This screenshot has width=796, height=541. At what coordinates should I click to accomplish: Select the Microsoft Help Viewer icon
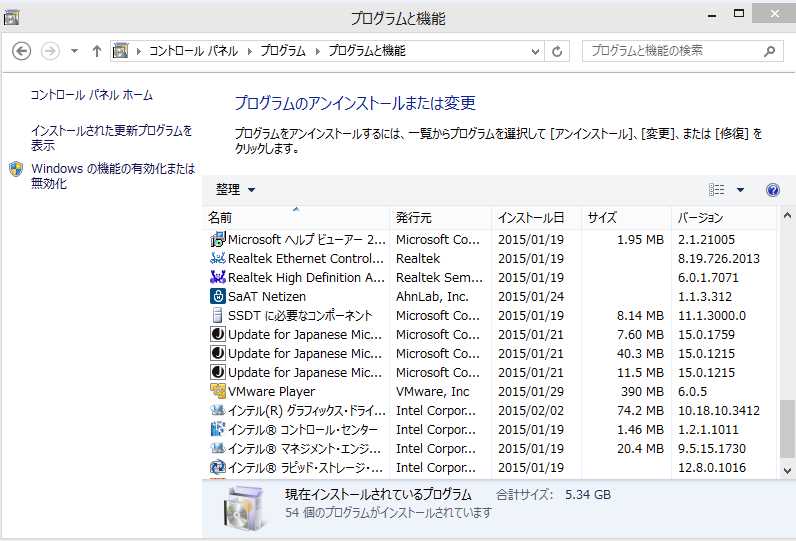point(218,240)
